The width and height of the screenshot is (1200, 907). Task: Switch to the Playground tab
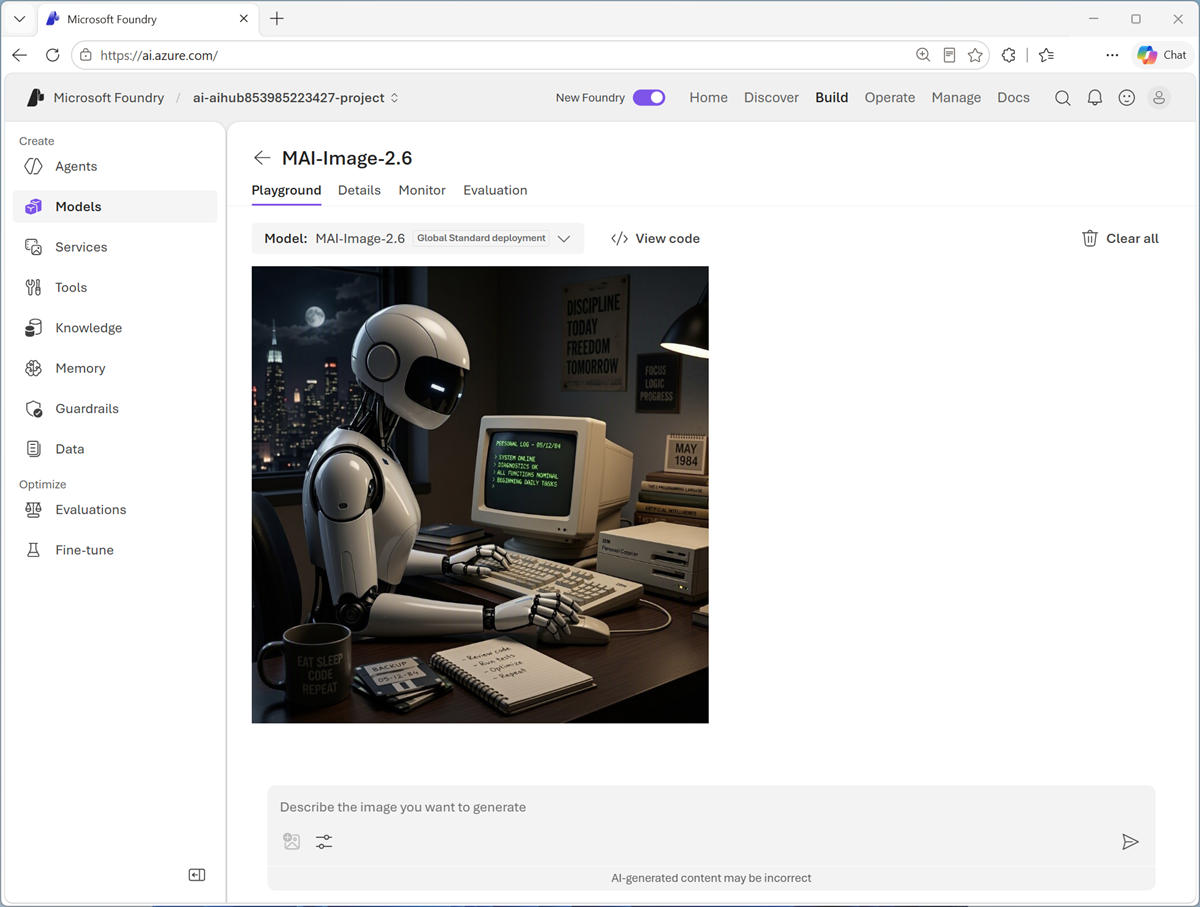pyautogui.click(x=286, y=190)
